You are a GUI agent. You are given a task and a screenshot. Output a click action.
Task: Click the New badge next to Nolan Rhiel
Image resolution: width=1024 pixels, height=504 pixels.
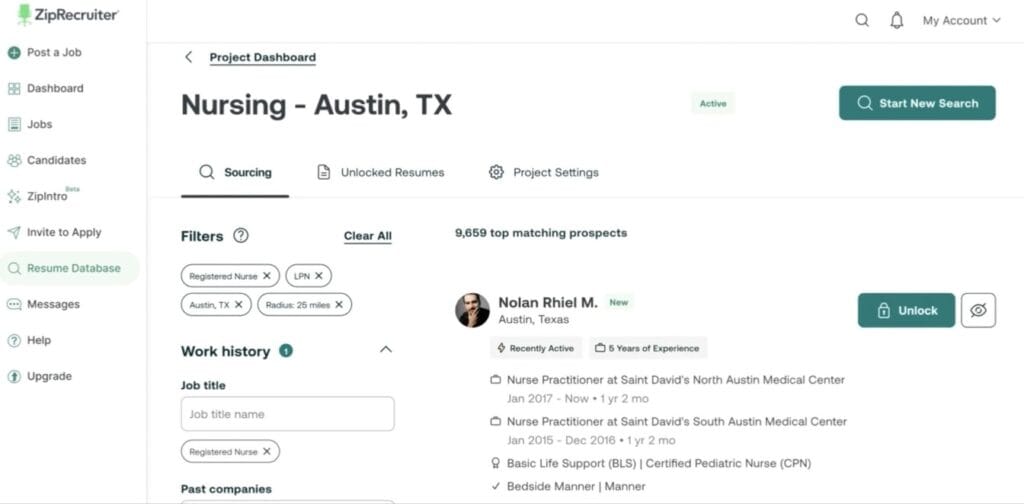(x=618, y=302)
